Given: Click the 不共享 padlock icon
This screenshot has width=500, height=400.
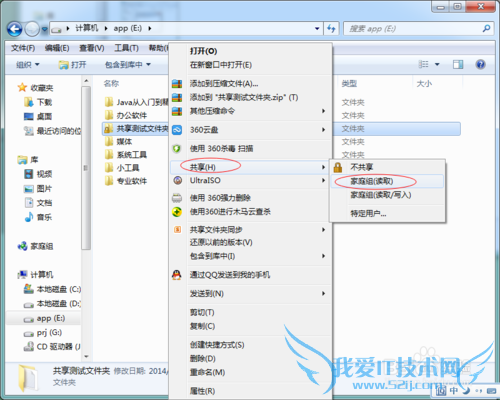Looking at the screenshot, I should [338, 167].
